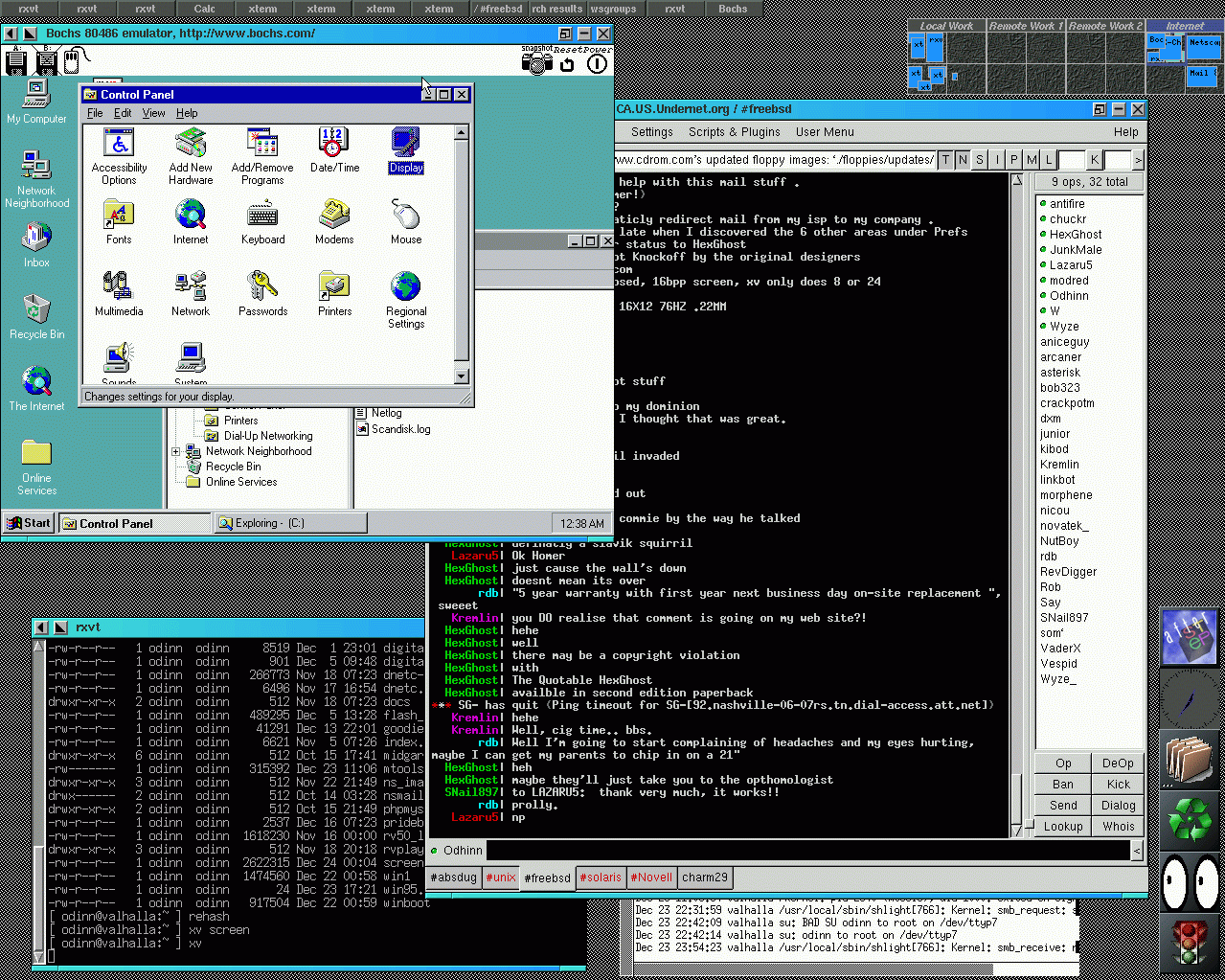Open the Scripts & Plugins menu
Image resolution: width=1225 pixels, height=980 pixels.
tap(735, 132)
